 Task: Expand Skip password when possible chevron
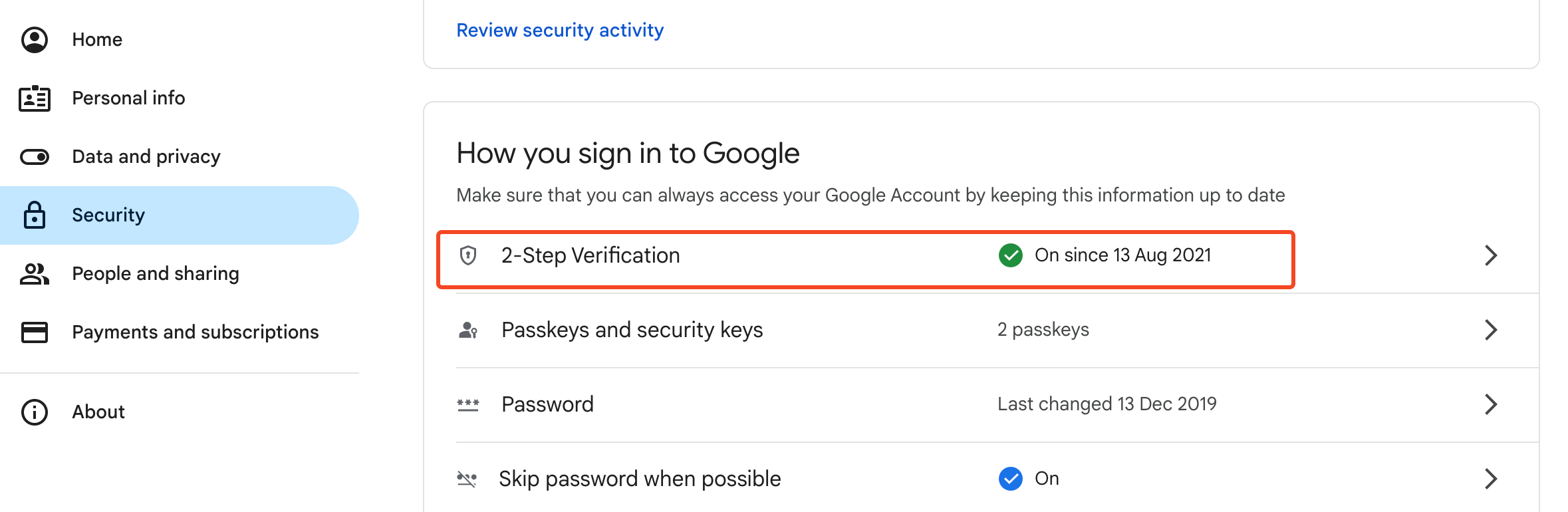[1491, 479]
